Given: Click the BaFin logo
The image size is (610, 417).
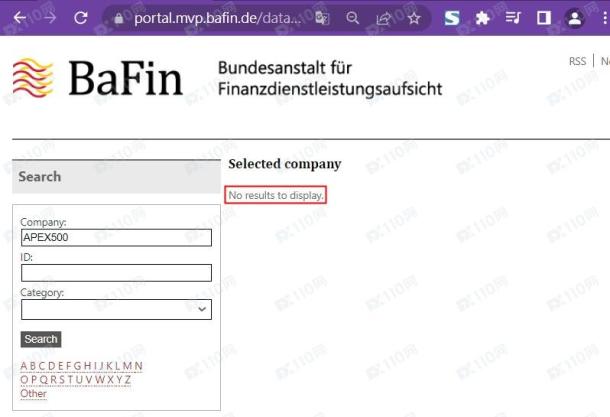Looking at the screenshot, I should 98,78.
